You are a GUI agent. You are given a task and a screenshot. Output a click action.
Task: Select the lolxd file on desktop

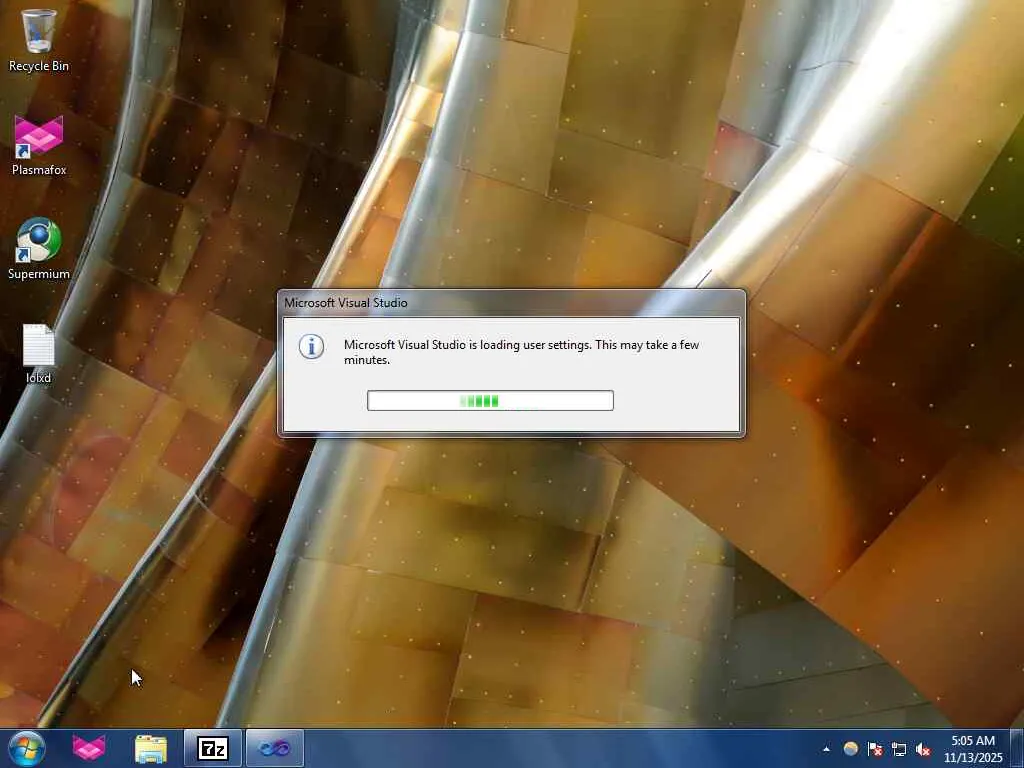click(x=39, y=353)
